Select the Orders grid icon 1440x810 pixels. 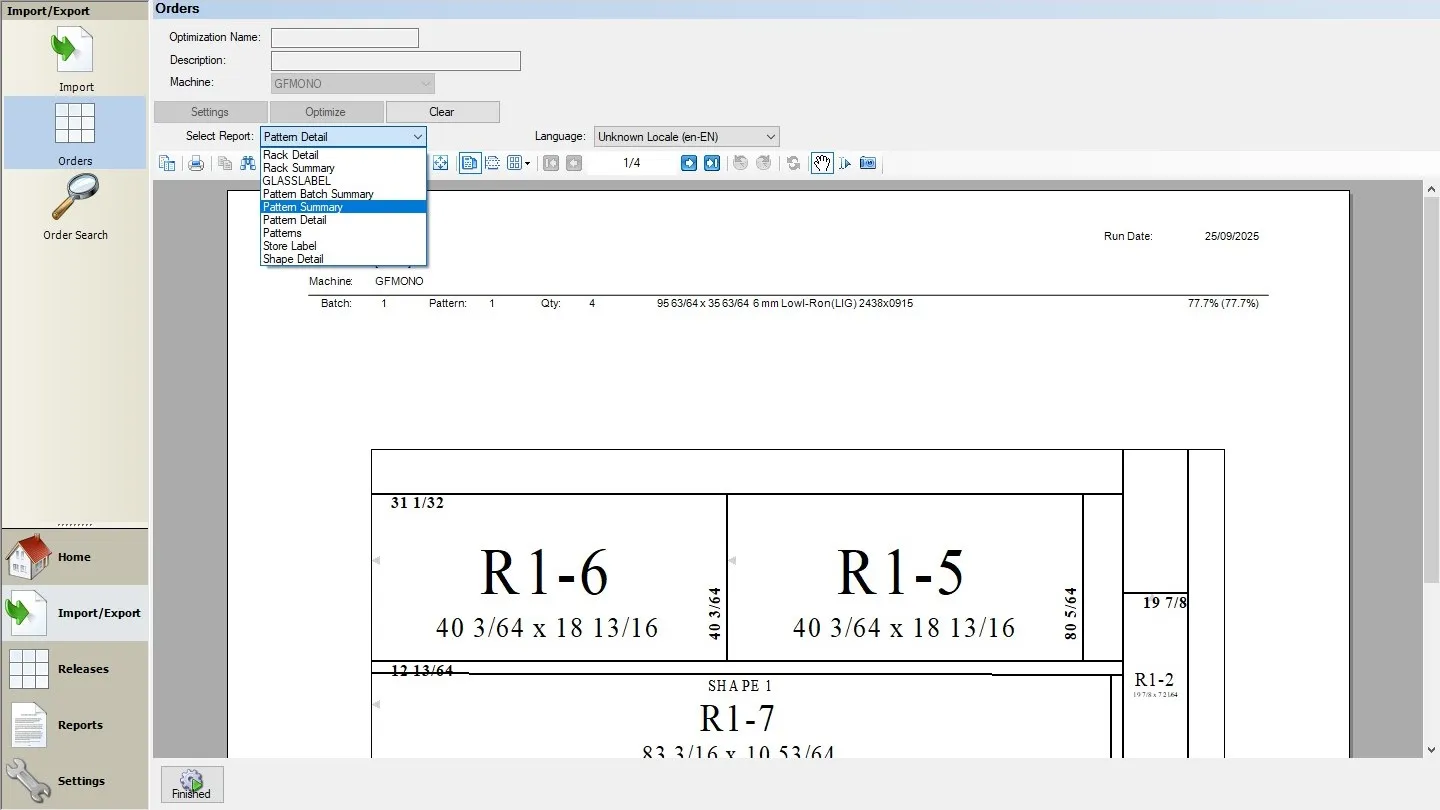(x=75, y=124)
